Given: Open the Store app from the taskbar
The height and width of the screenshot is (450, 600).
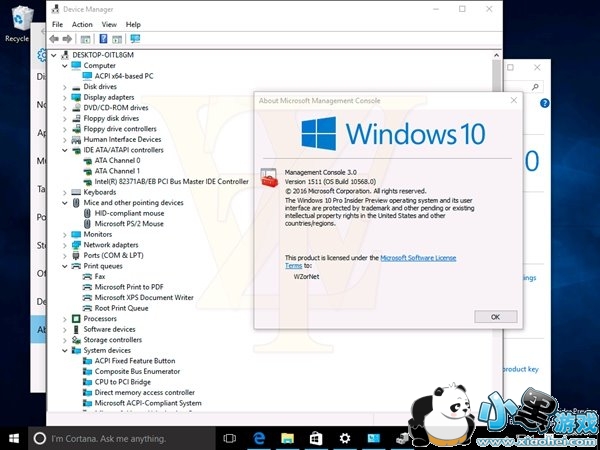Looking at the screenshot, I should pyautogui.click(x=315, y=438).
